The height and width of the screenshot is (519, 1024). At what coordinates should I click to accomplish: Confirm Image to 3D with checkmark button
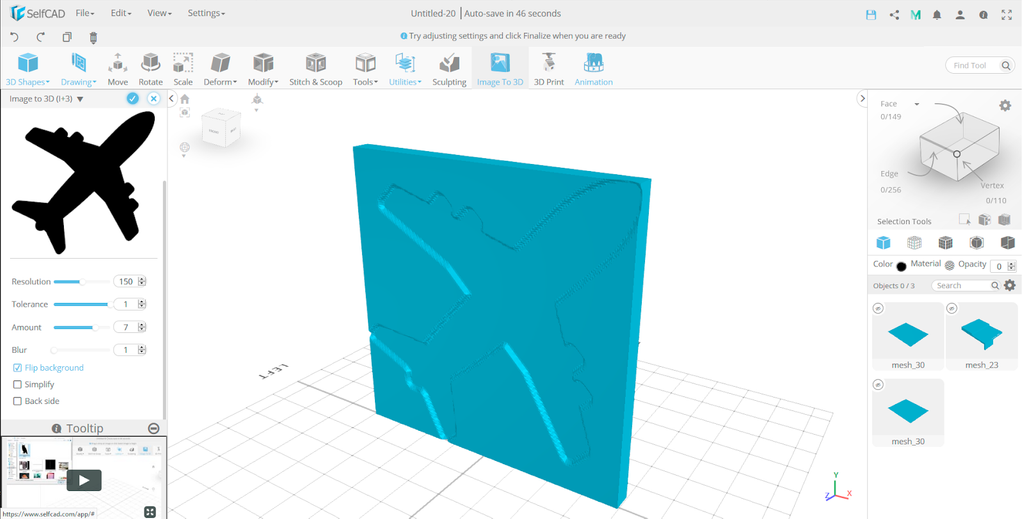tap(132, 99)
